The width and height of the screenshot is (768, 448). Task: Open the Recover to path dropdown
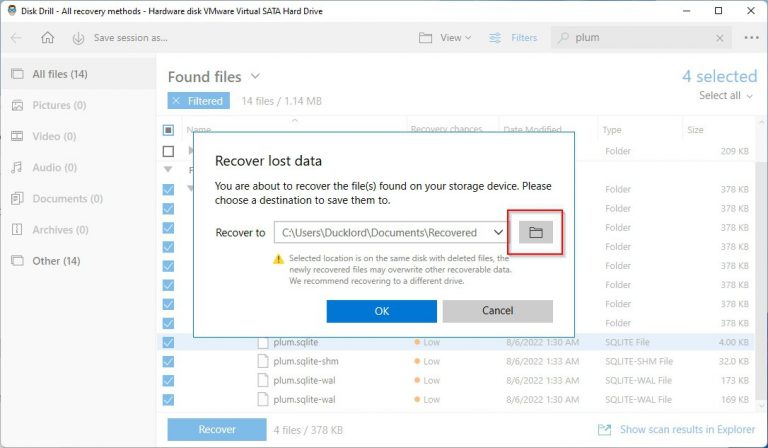pyautogui.click(x=499, y=233)
